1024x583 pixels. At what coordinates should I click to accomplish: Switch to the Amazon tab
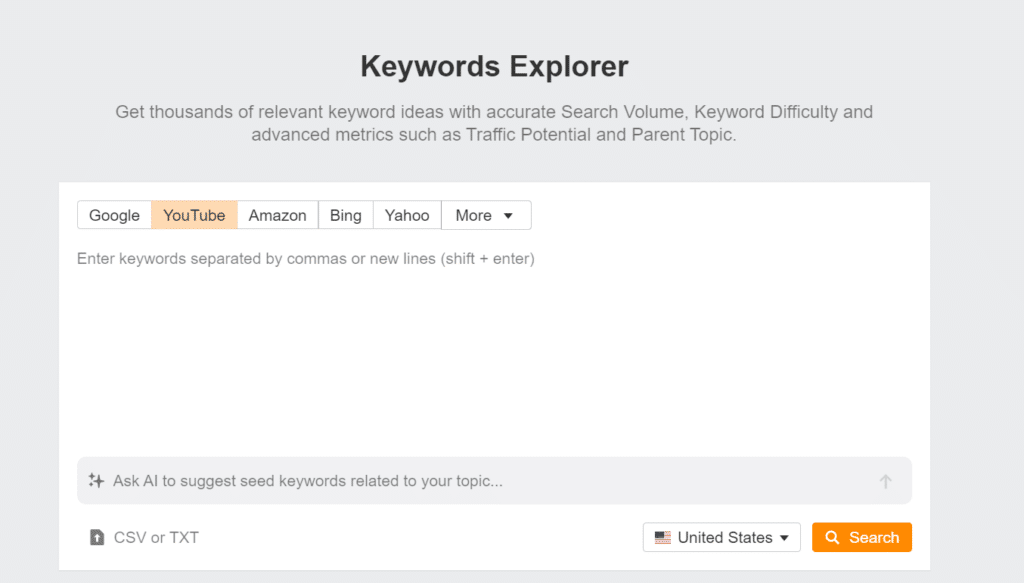(x=278, y=215)
